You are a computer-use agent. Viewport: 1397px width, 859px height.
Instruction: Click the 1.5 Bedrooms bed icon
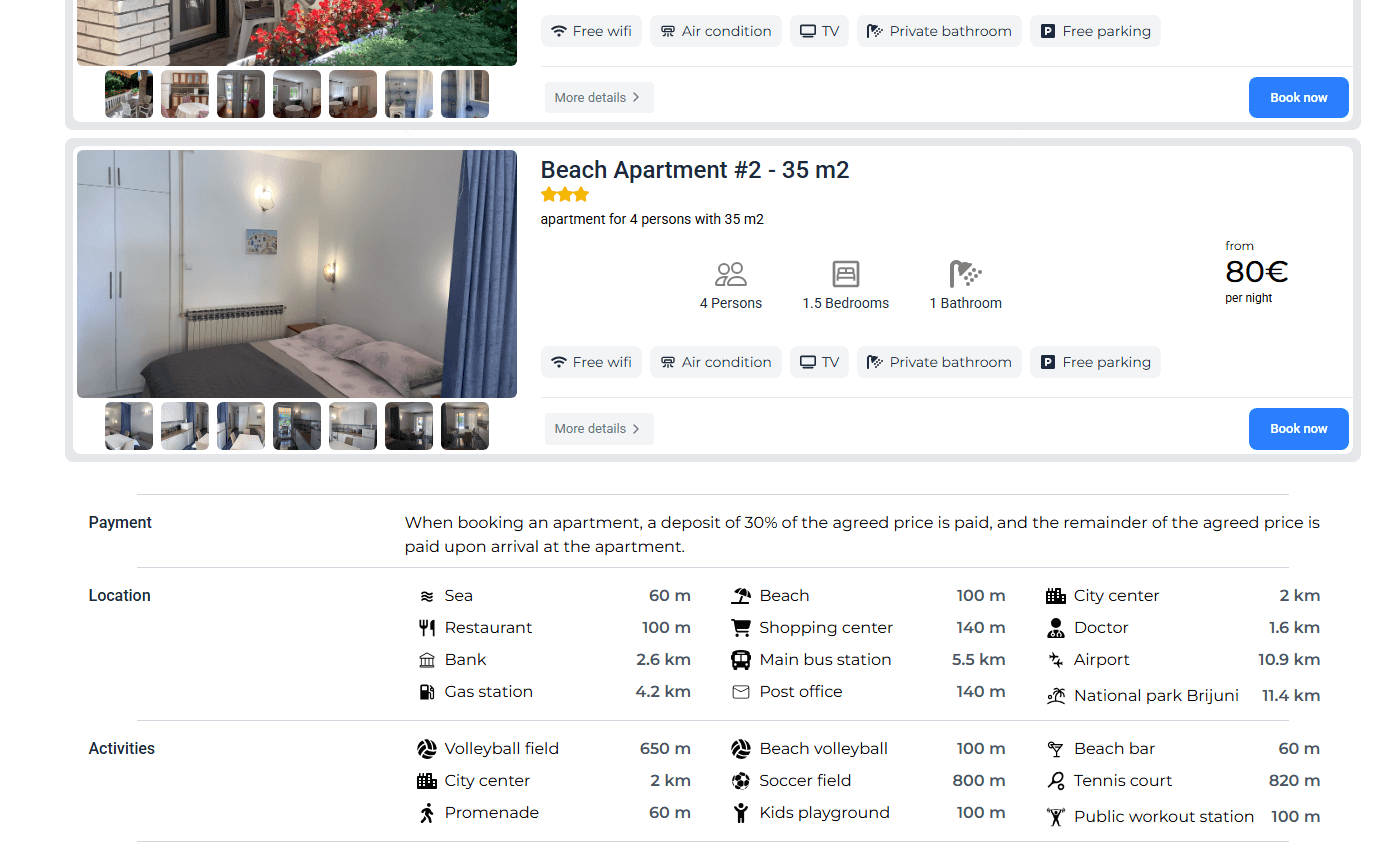[845, 274]
